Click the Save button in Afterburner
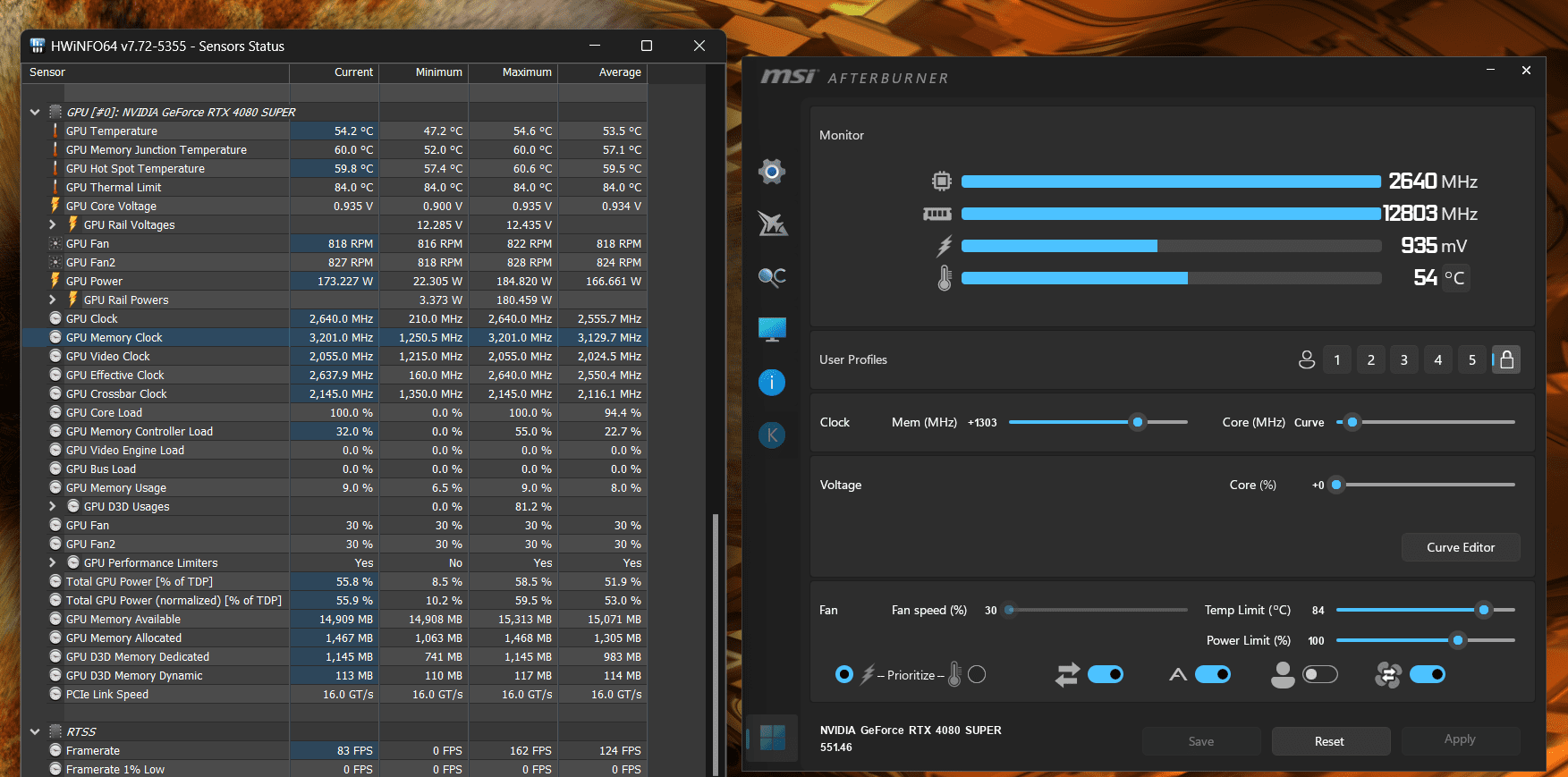Viewport: 1568px width, 777px height. 1201,741
